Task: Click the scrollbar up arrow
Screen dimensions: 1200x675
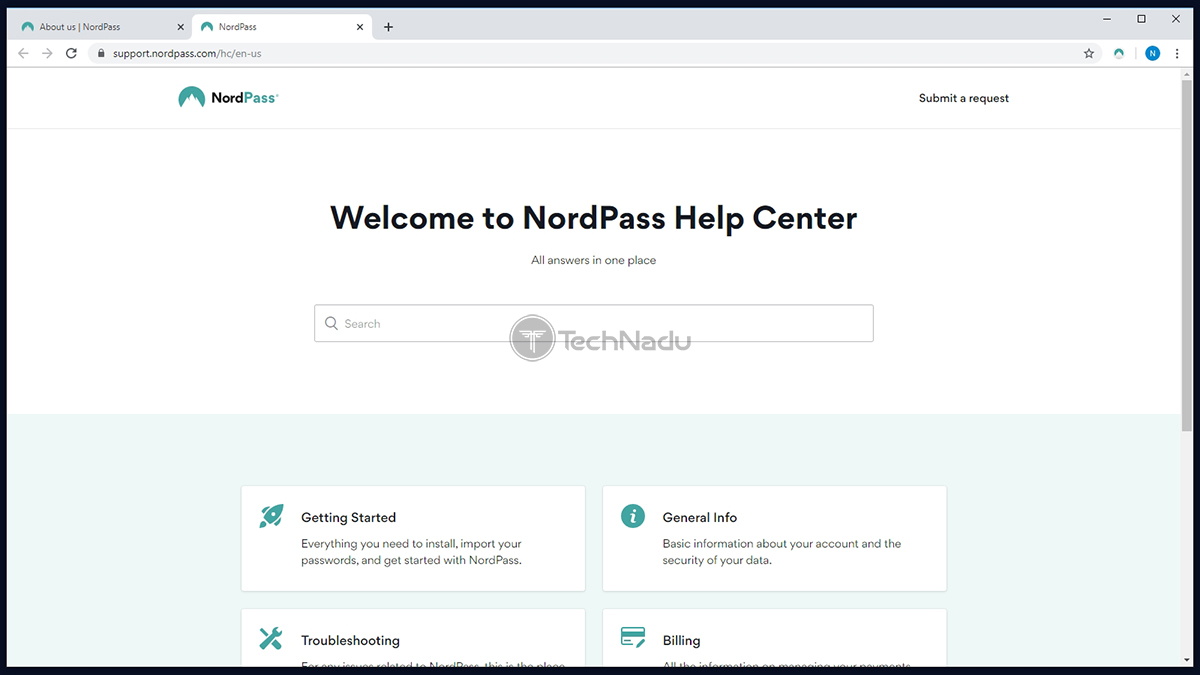Action: click(1186, 73)
